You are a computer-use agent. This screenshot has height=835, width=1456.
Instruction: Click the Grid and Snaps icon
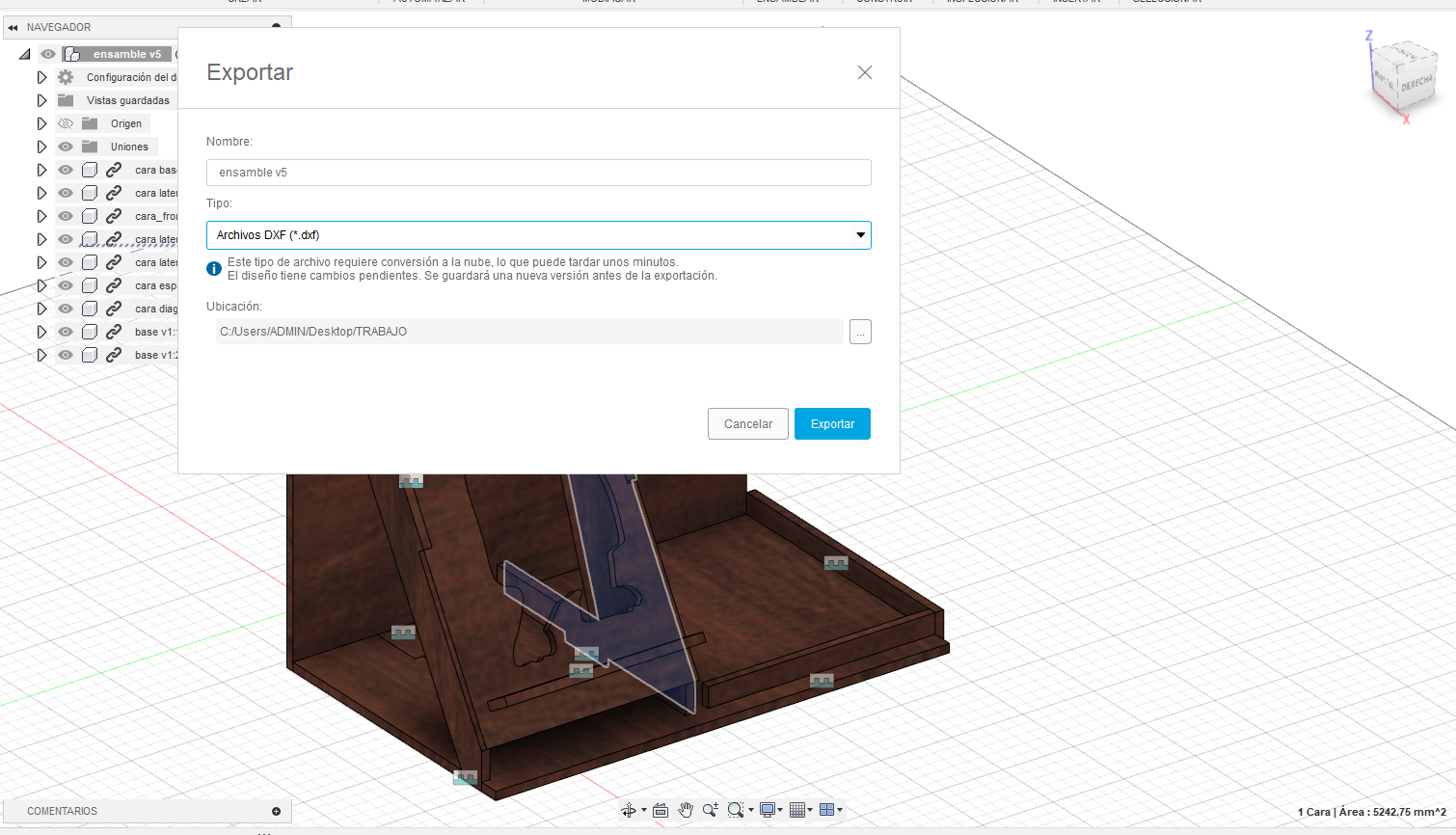797,810
